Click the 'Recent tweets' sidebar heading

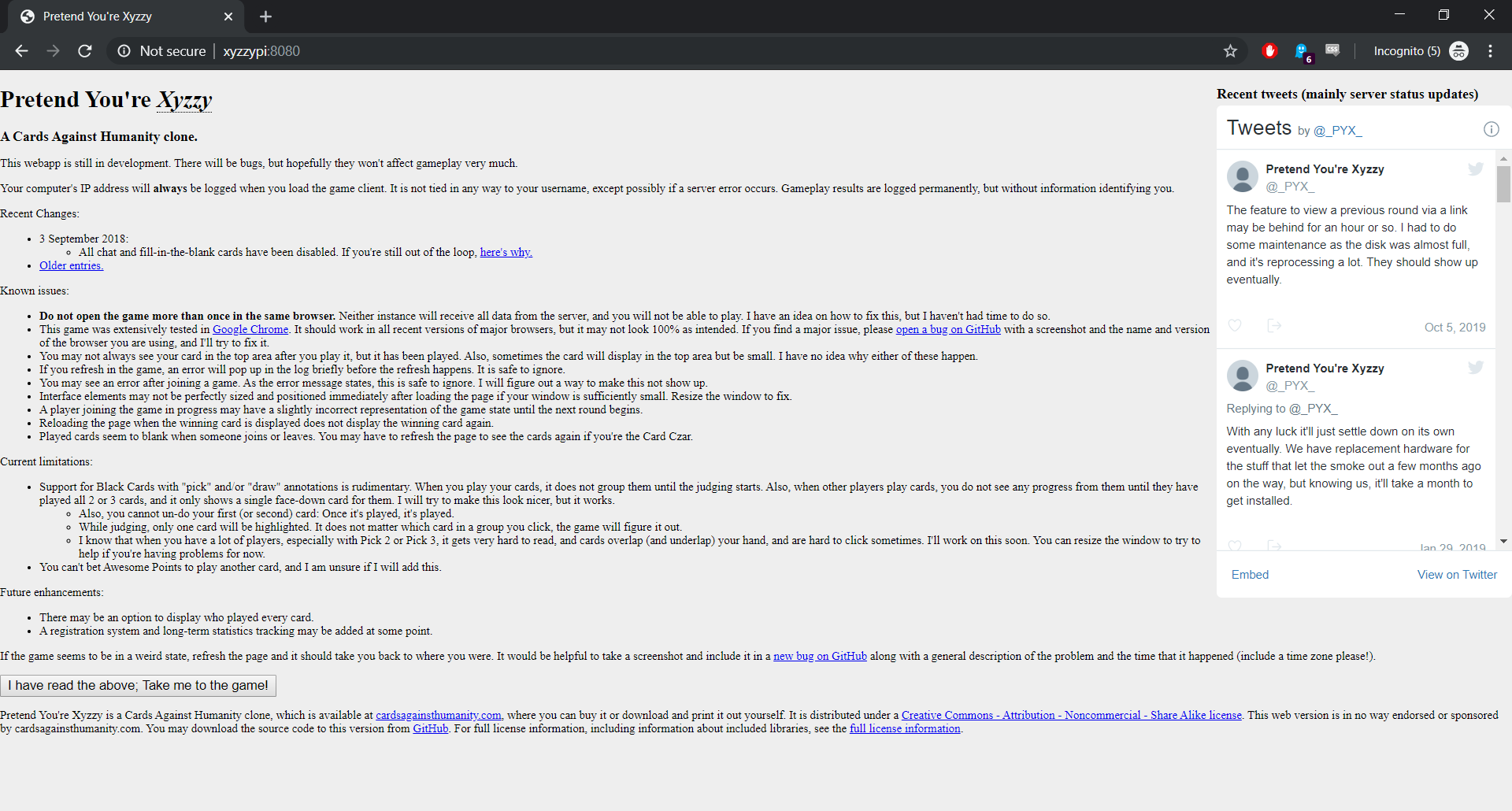(x=1347, y=94)
